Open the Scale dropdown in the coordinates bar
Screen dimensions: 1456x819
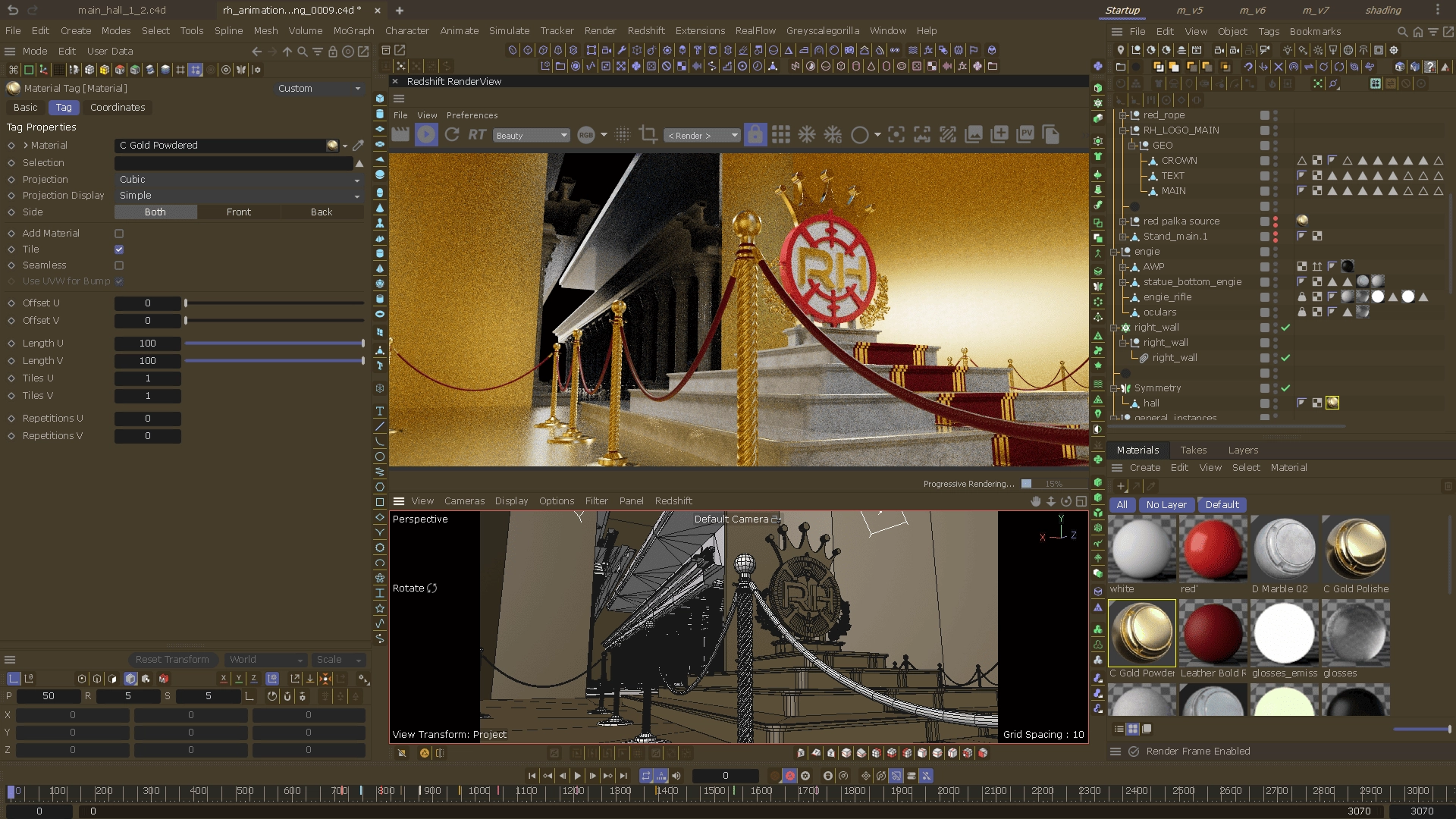(338, 660)
